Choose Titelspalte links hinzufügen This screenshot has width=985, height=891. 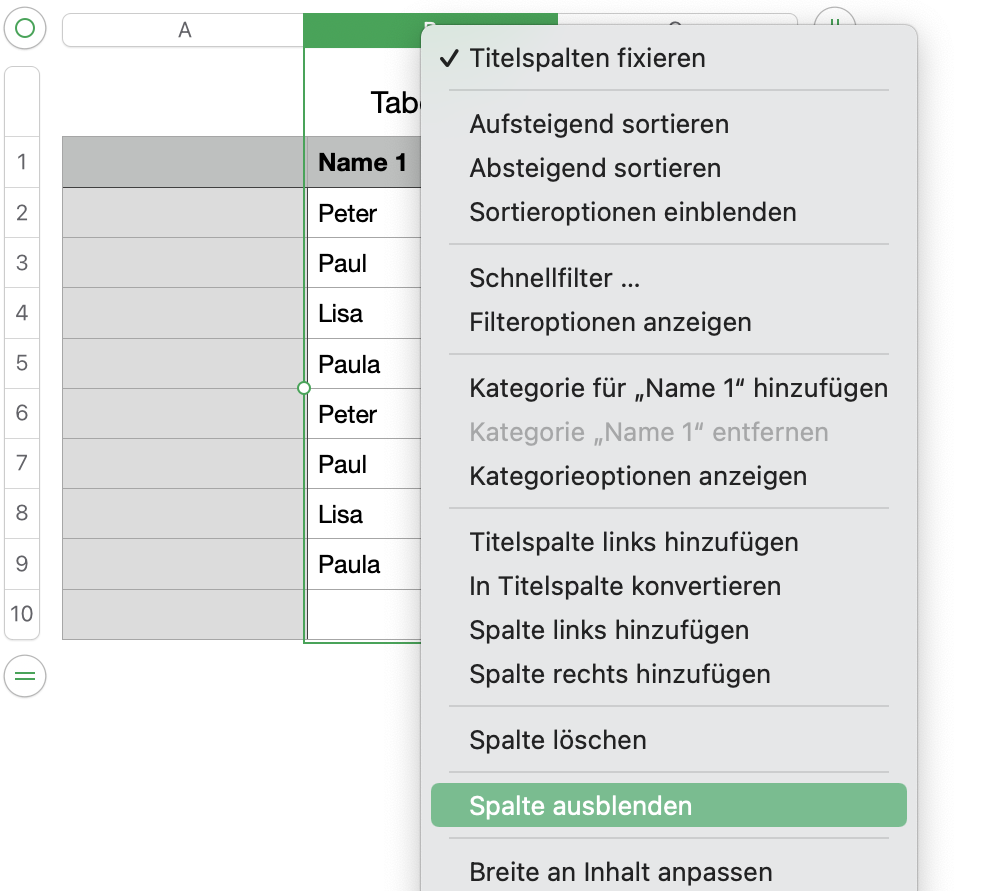click(x=634, y=543)
